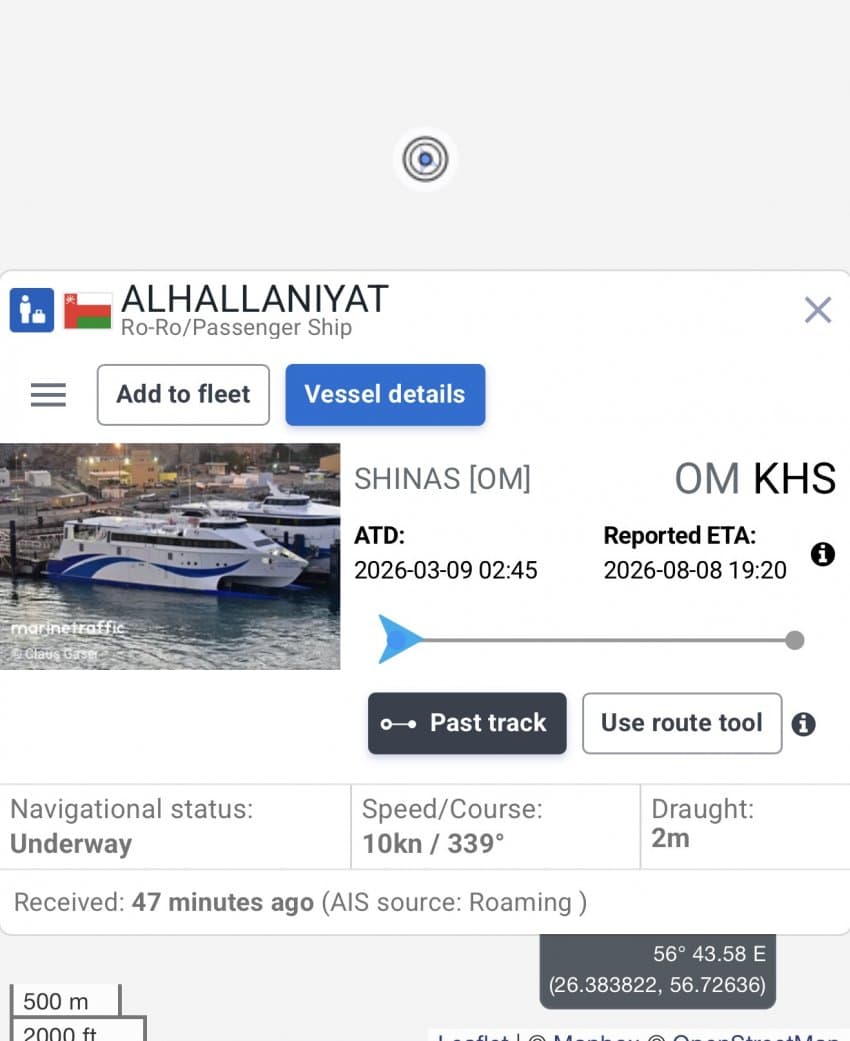Image resolution: width=850 pixels, height=1041 pixels.
Task: Click the info icon beside Reported ETA
Action: 823,554
